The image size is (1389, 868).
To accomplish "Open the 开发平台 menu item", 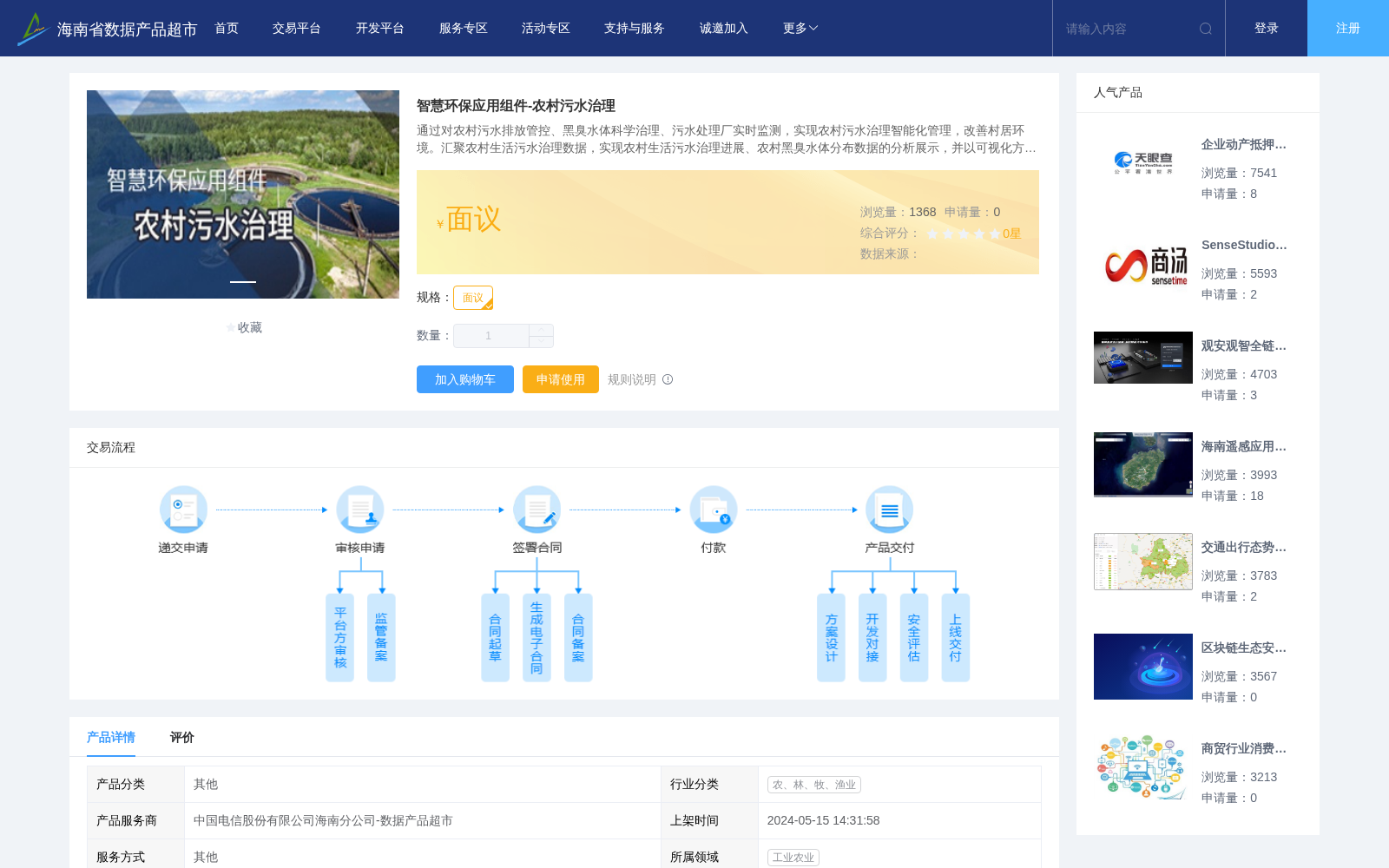I will 380,29.
